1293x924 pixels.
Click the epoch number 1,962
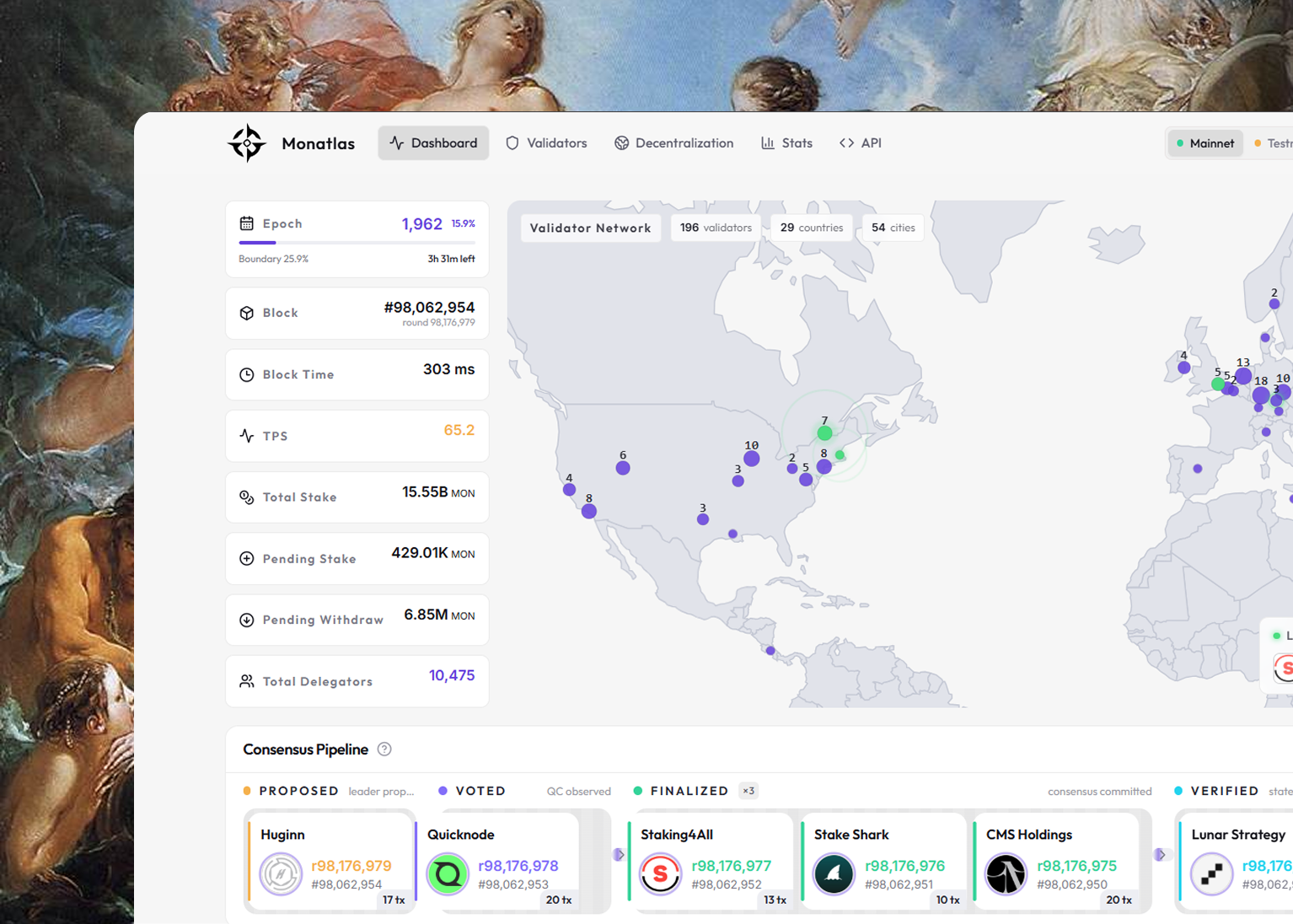[x=422, y=224]
